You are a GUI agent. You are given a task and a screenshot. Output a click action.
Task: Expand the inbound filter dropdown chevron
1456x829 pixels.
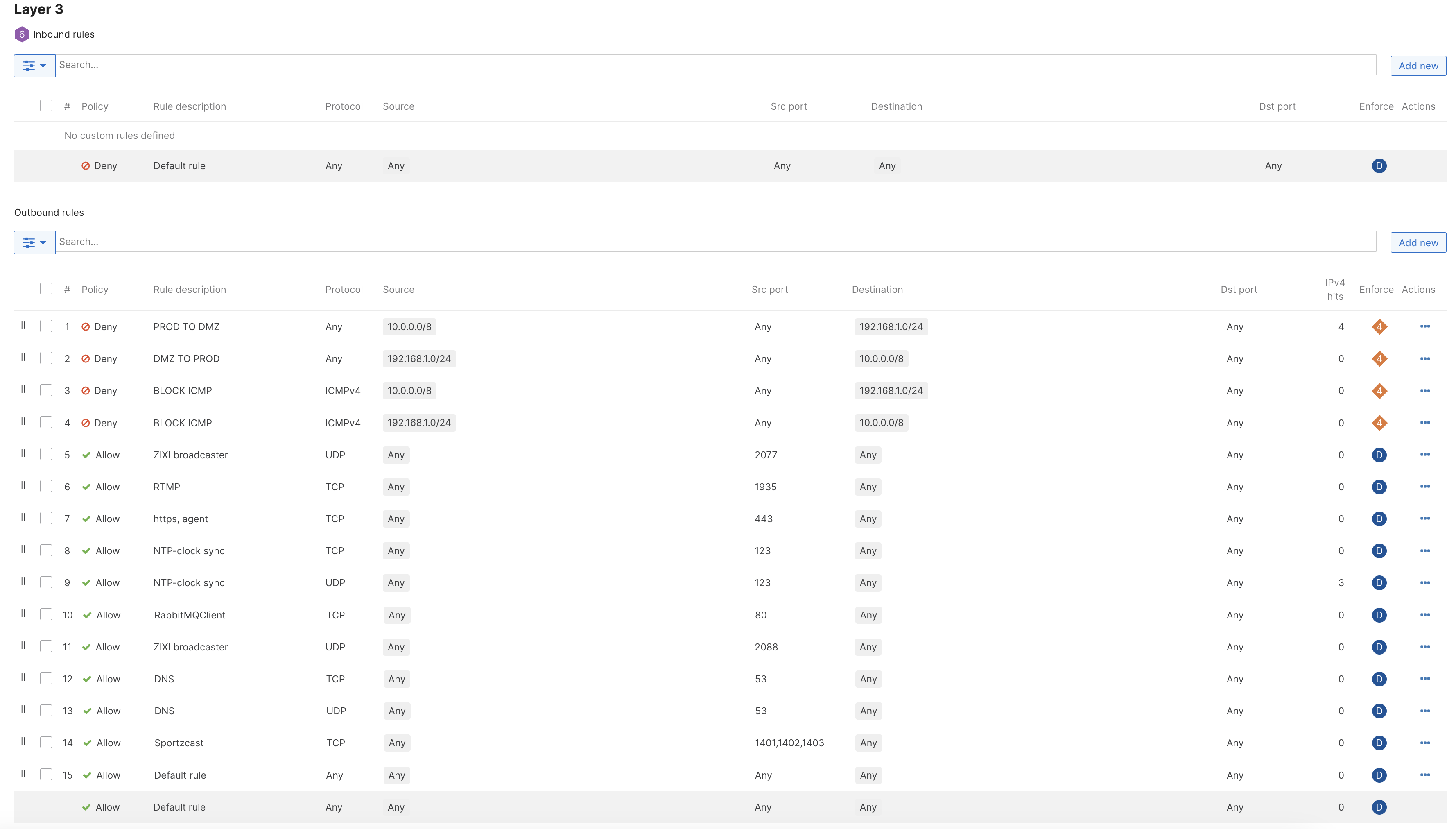[43, 66]
